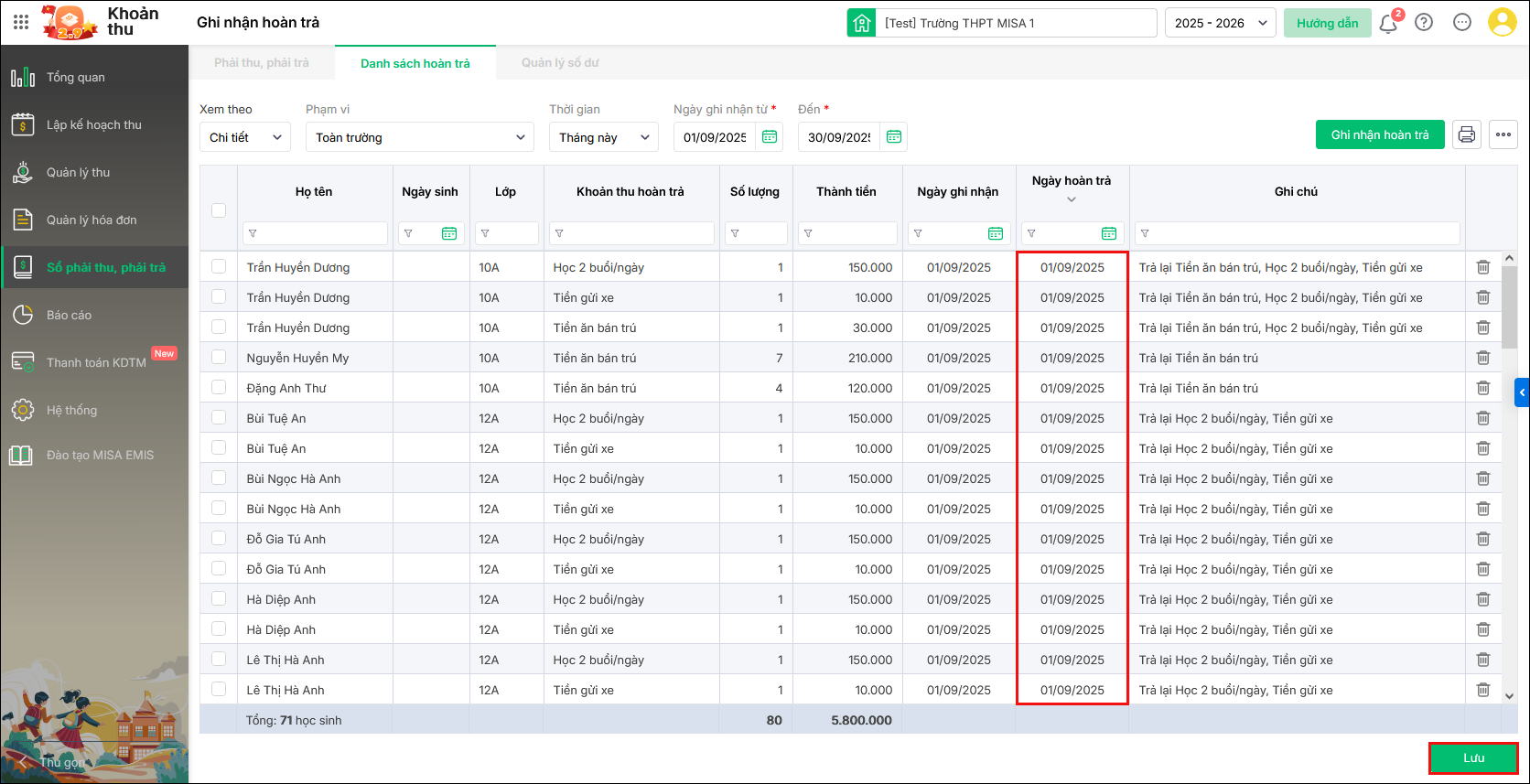Toggle the select-all header checkbox

(x=219, y=210)
